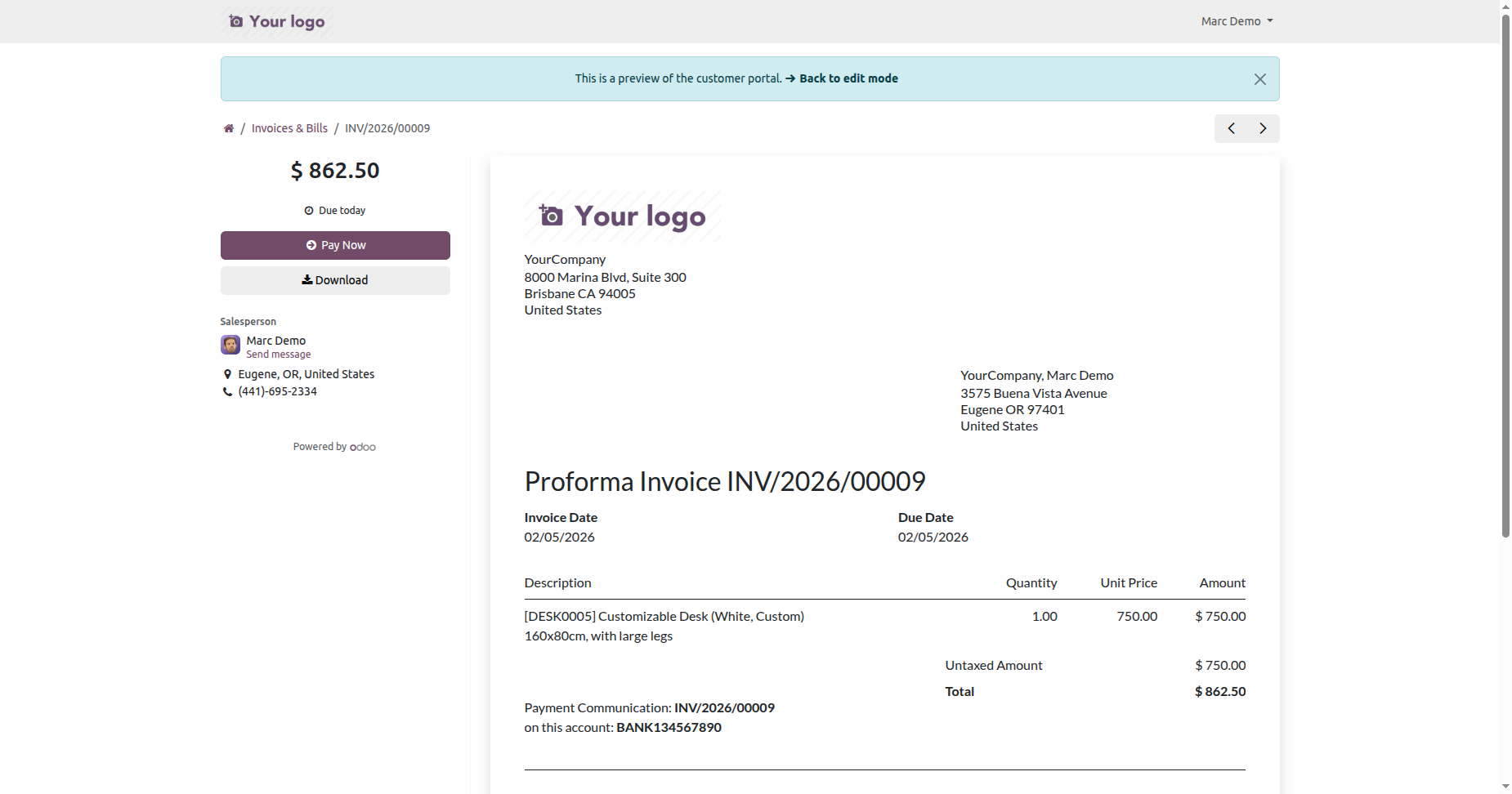Click the phone icon beside (441)-695-2334

pyautogui.click(x=227, y=392)
